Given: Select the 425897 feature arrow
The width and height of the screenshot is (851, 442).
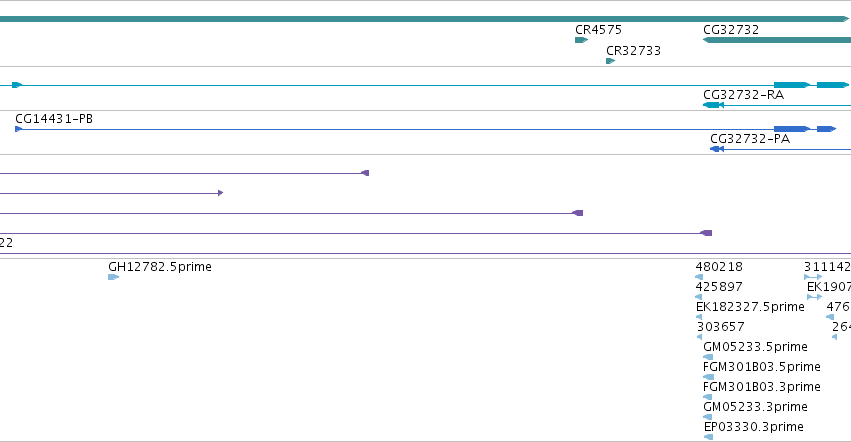Looking at the screenshot, I should point(698,297).
